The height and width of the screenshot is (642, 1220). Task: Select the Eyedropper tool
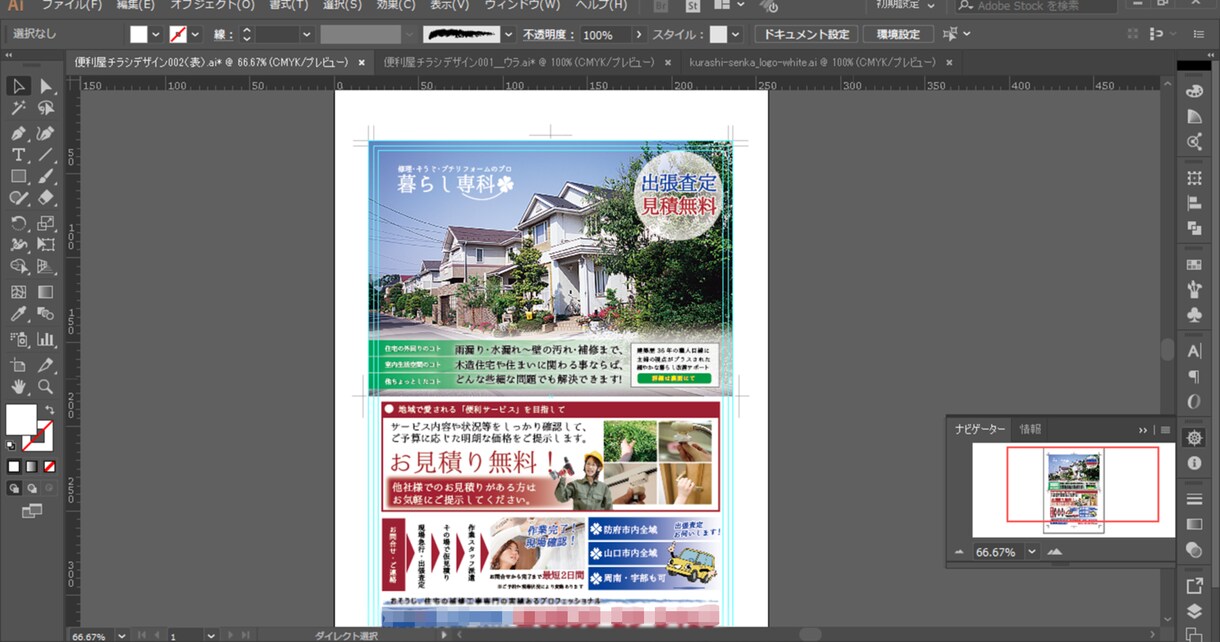click(x=18, y=314)
